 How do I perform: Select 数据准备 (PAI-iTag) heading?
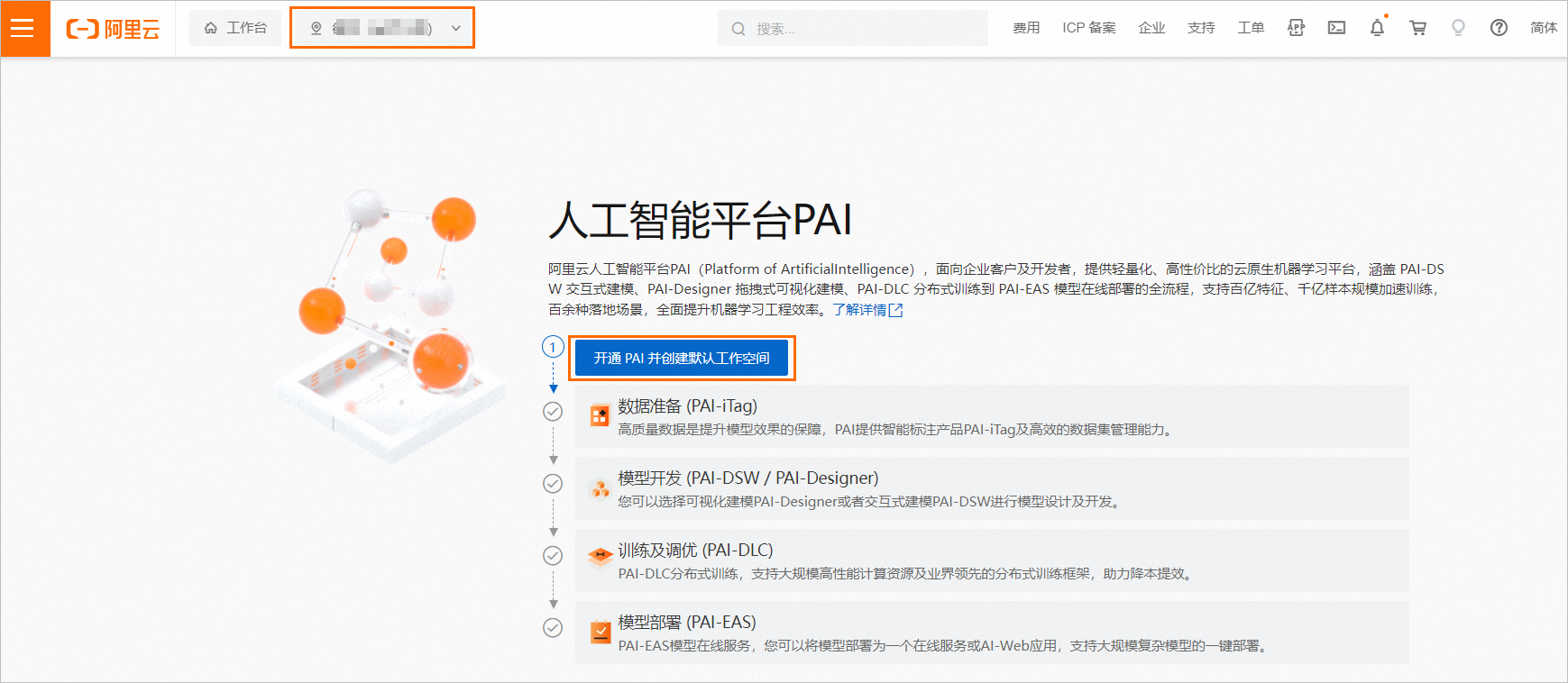687,406
